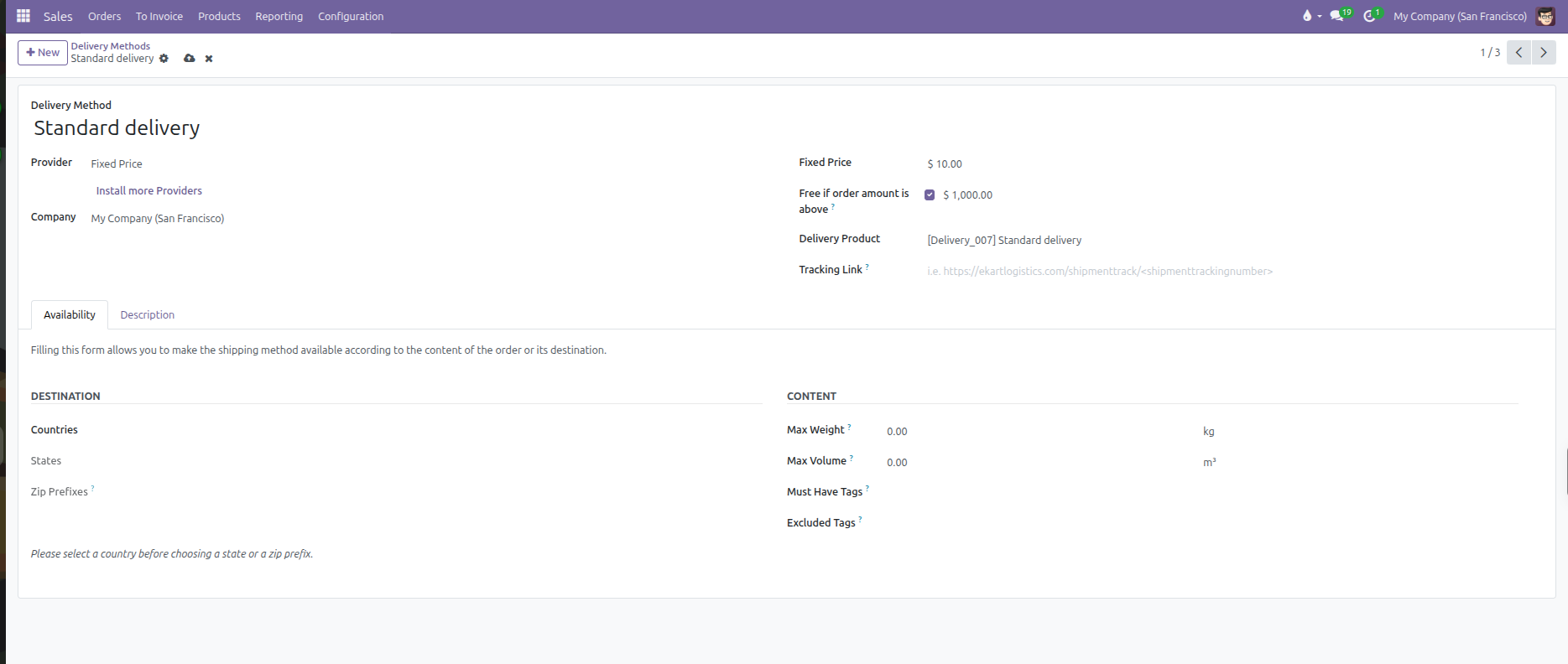This screenshot has height=664, width=1568.
Task: Click the 1 / 3 pager counter
Action: click(x=1490, y=53)
